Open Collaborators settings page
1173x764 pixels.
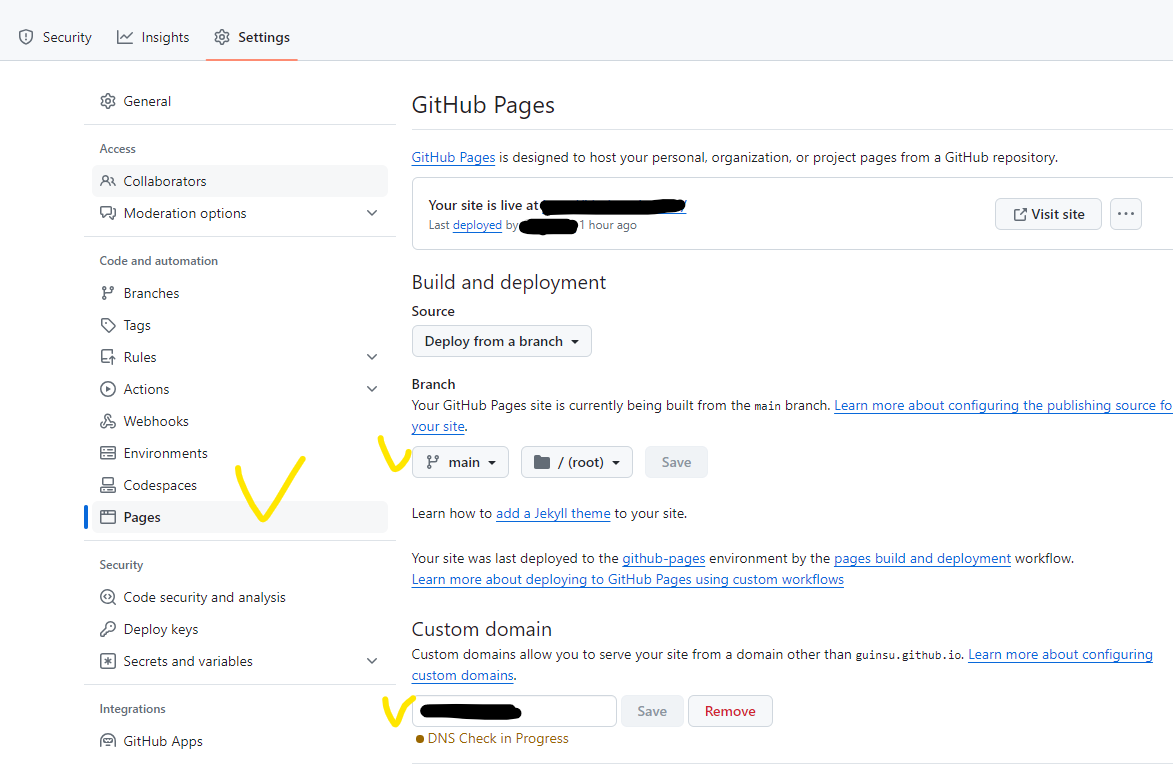click(x=239, y=181)
